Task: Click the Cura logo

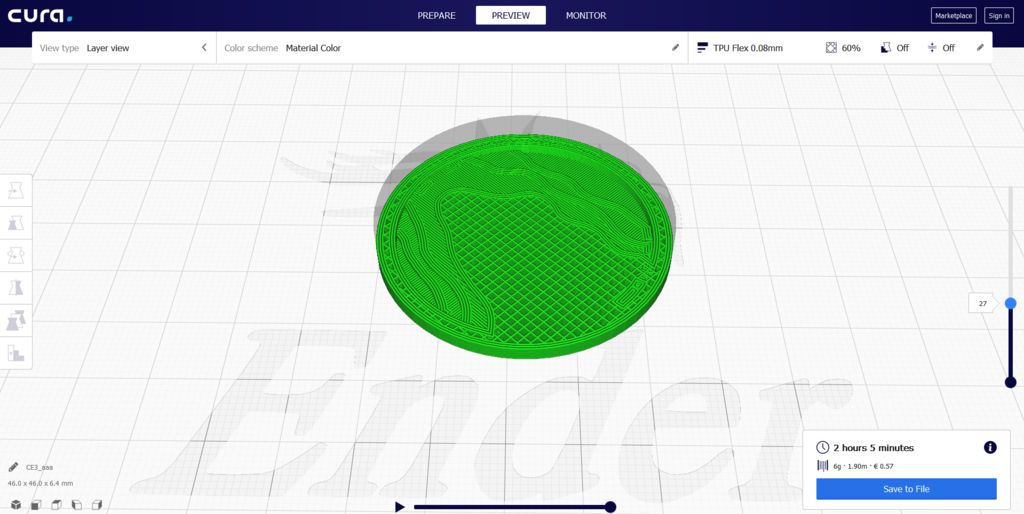Action: point(40,16)
